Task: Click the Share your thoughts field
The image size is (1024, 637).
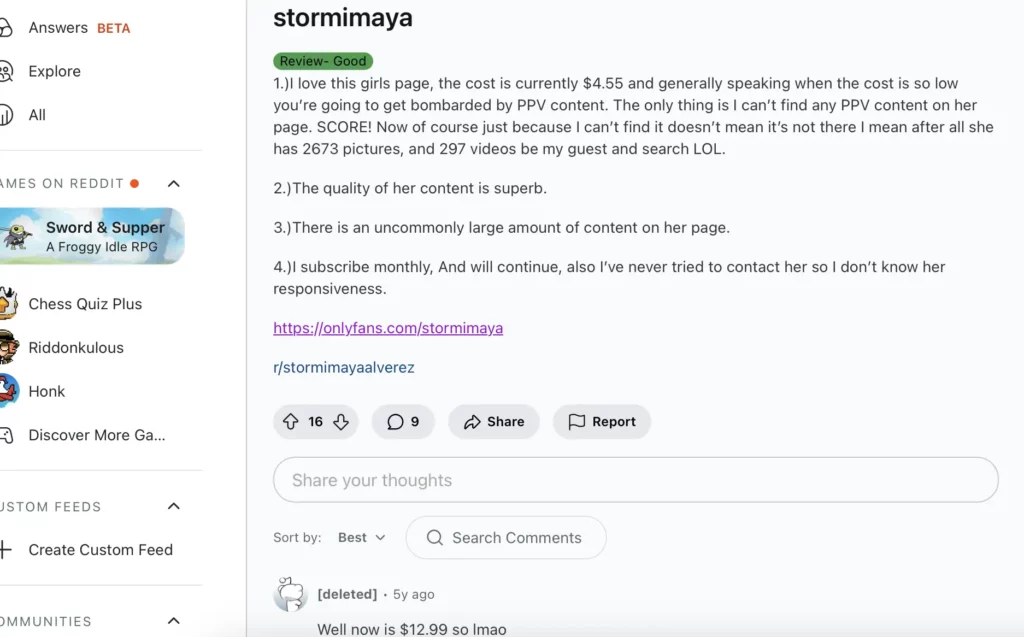Action: (x=635, y=480)
